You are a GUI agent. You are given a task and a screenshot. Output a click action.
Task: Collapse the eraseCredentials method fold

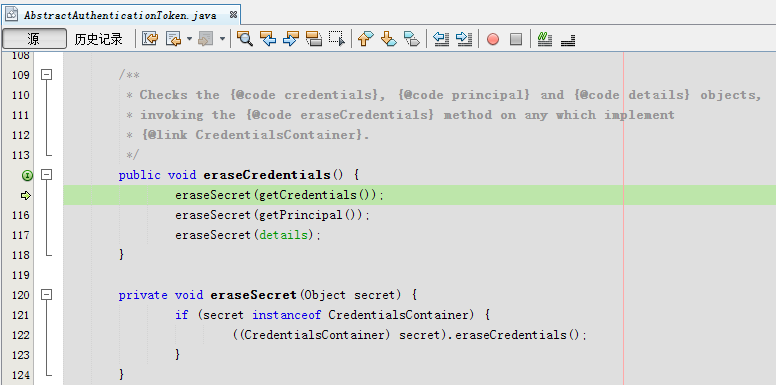[47, 175]
